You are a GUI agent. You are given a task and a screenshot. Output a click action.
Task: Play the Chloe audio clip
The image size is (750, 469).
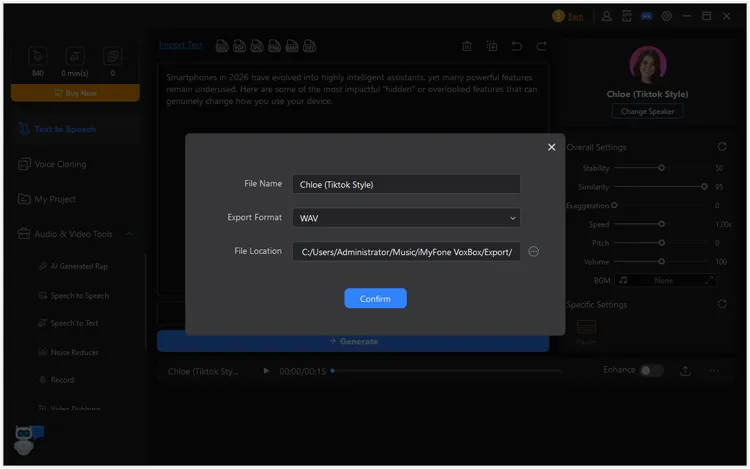(x=266, y=371)
